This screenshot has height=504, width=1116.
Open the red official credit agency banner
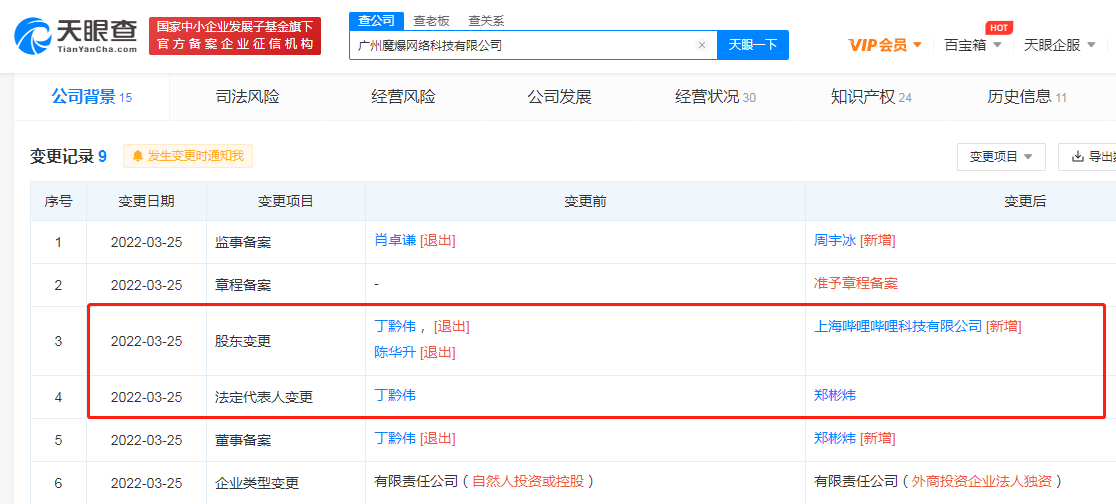pos(235,36)
